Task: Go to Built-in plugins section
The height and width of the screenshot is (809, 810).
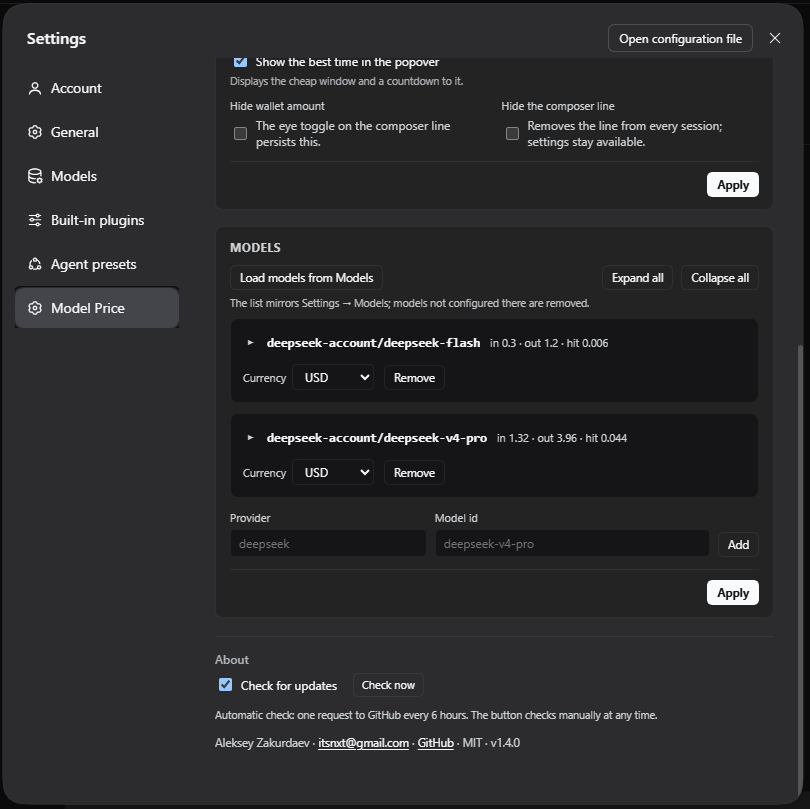Action: (97, 220)
